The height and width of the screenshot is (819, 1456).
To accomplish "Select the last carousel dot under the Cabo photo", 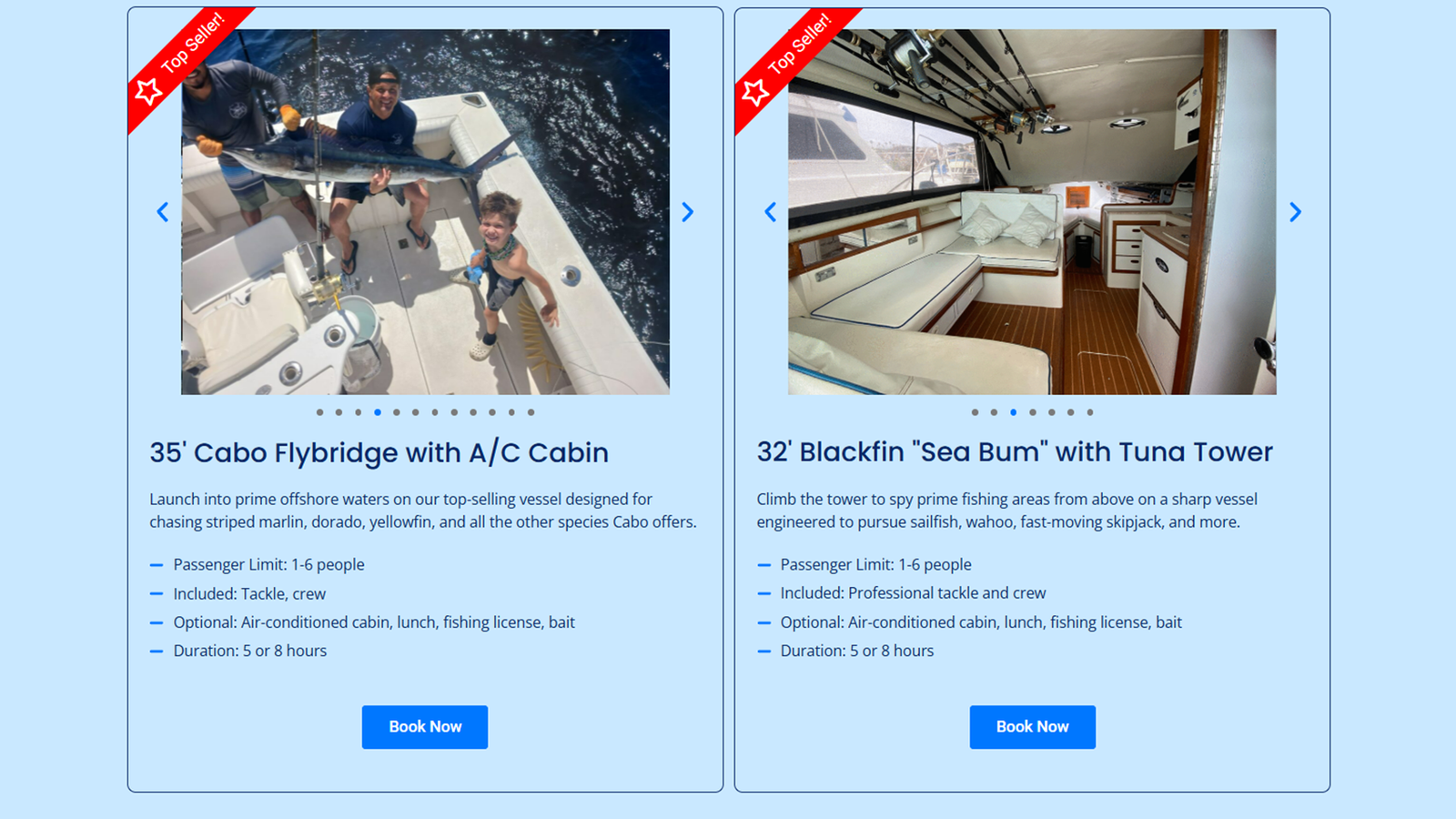I will [x=531, y=412].
